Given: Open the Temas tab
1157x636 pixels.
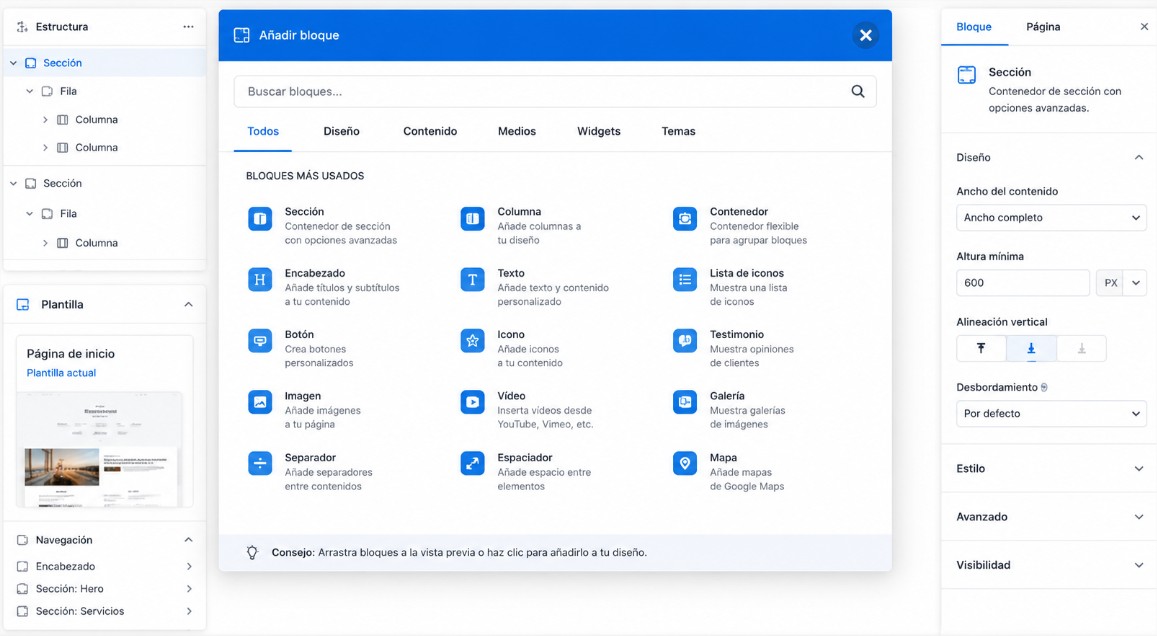Looking at the screenshot, I should (678, 131).
